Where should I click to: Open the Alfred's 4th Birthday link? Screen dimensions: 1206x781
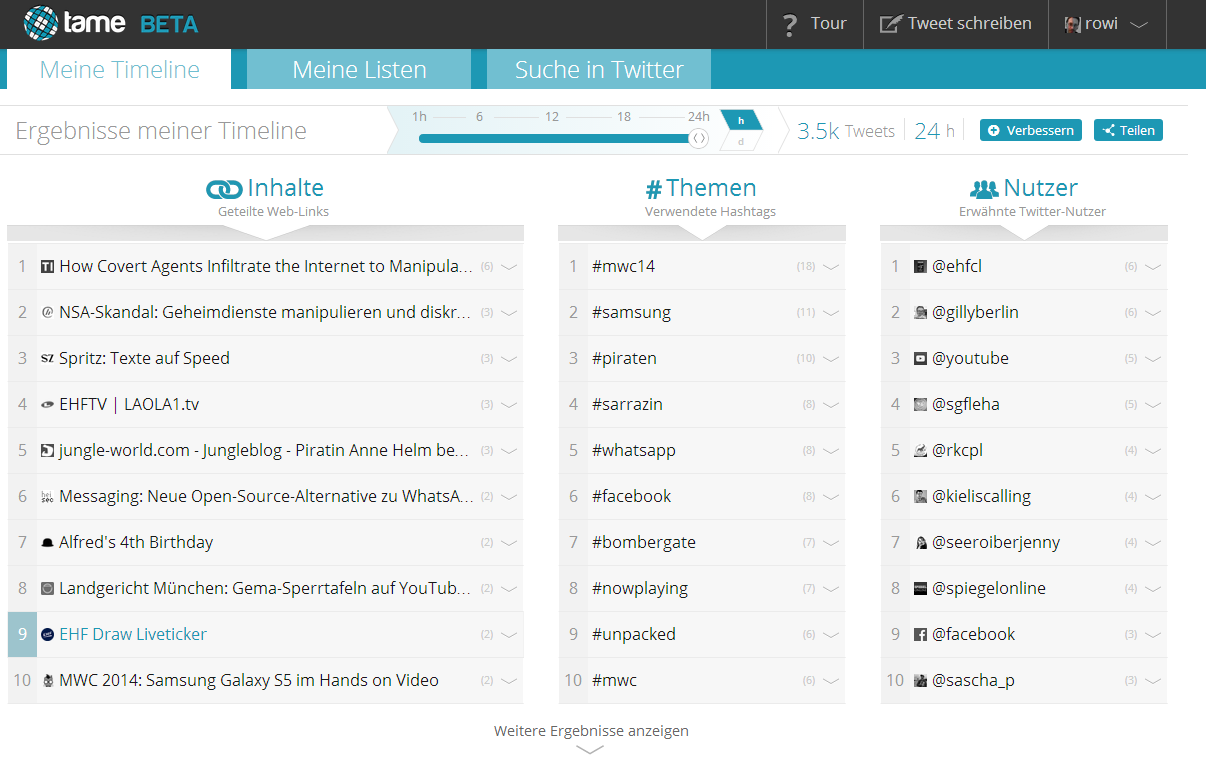[136, 542]
